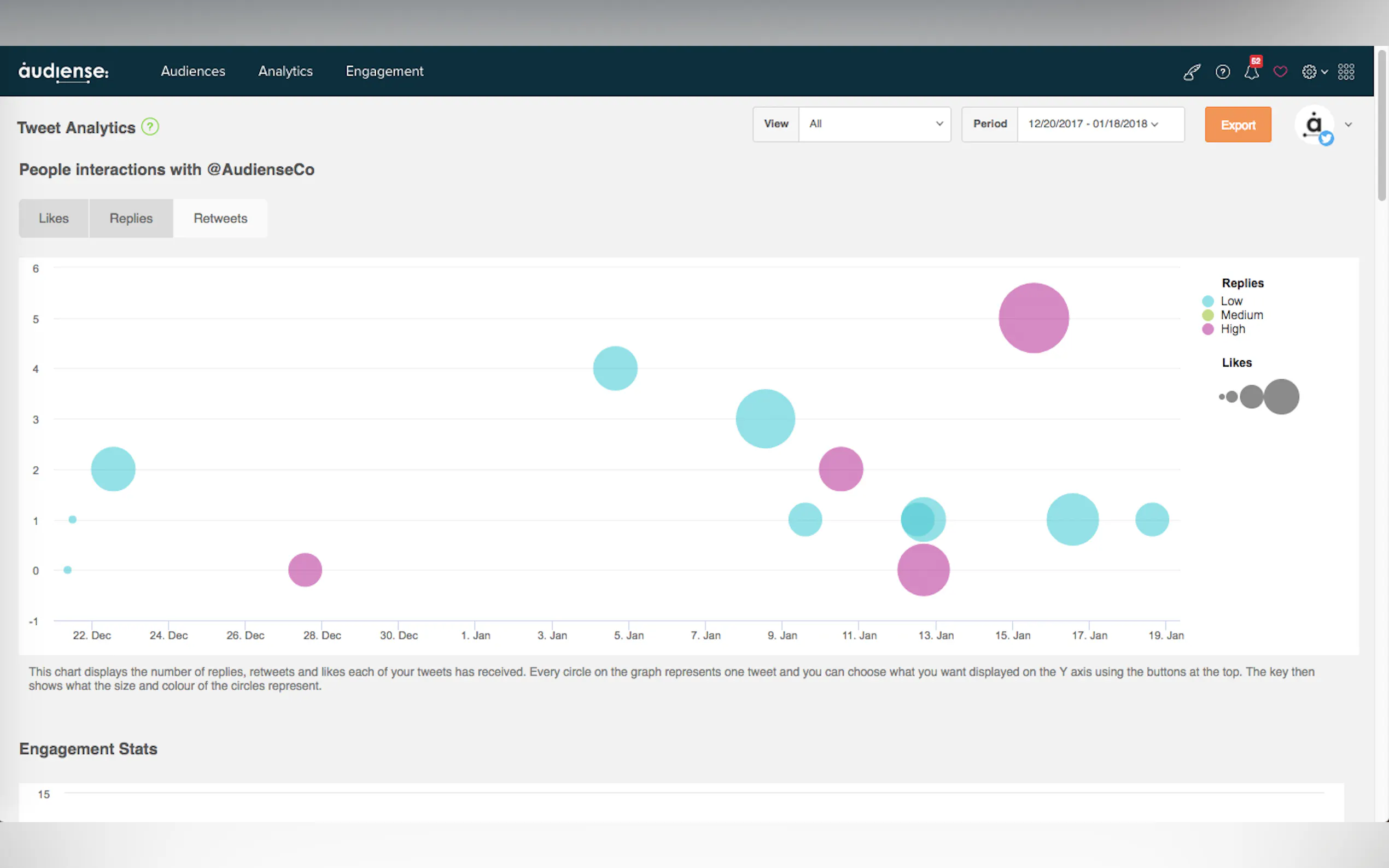Open notifications bell with red badge
The image size is (1389, 868).
pyautogui.click(x=1252, y=72)
